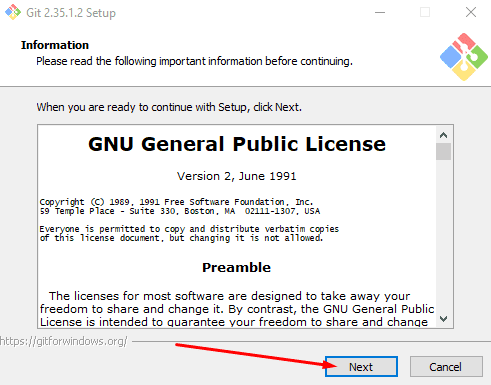Viewport: 491px width, 385px height.
Task: Click 'of this license document' line
Action: [x=181, y=238]
